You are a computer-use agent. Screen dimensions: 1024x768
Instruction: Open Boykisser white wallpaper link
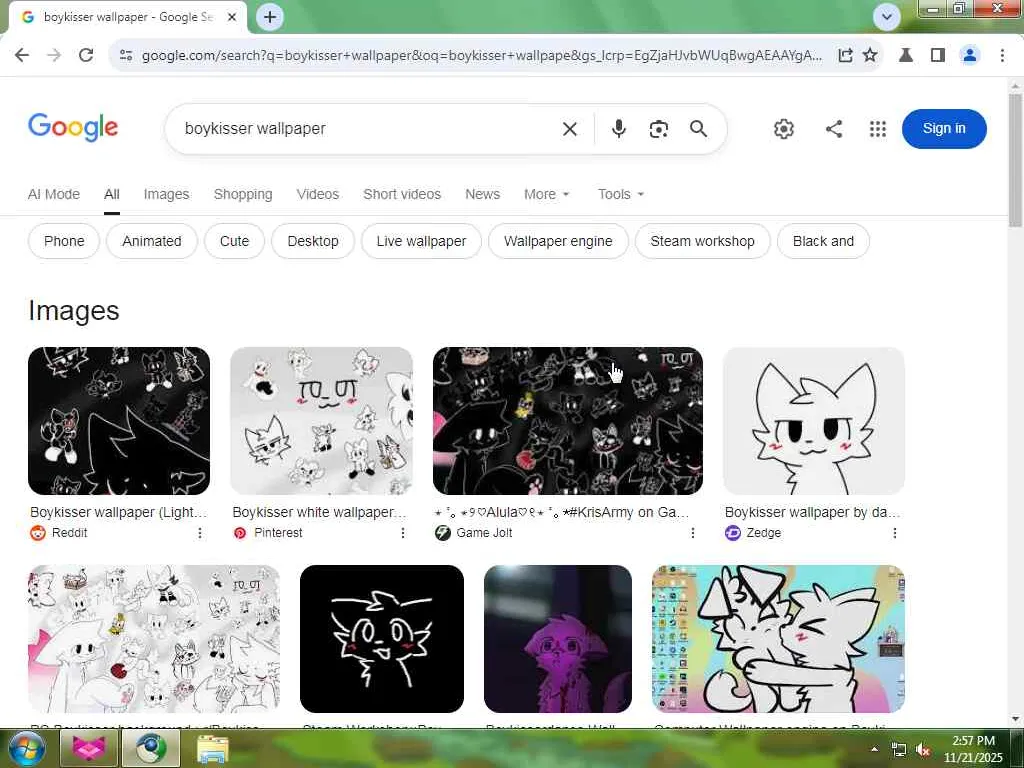(x=319, y=512)
